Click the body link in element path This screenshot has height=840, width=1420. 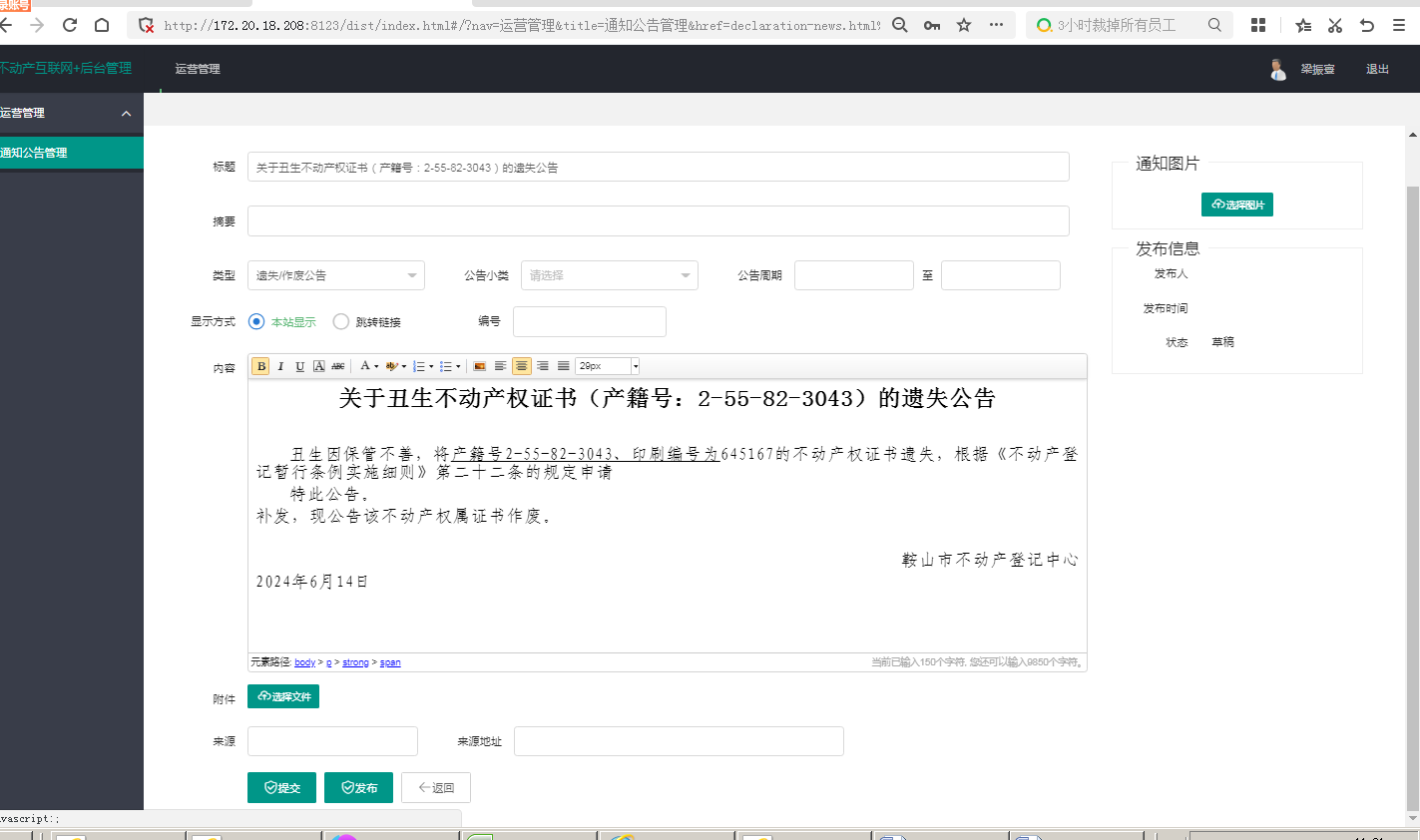point(305,662)
